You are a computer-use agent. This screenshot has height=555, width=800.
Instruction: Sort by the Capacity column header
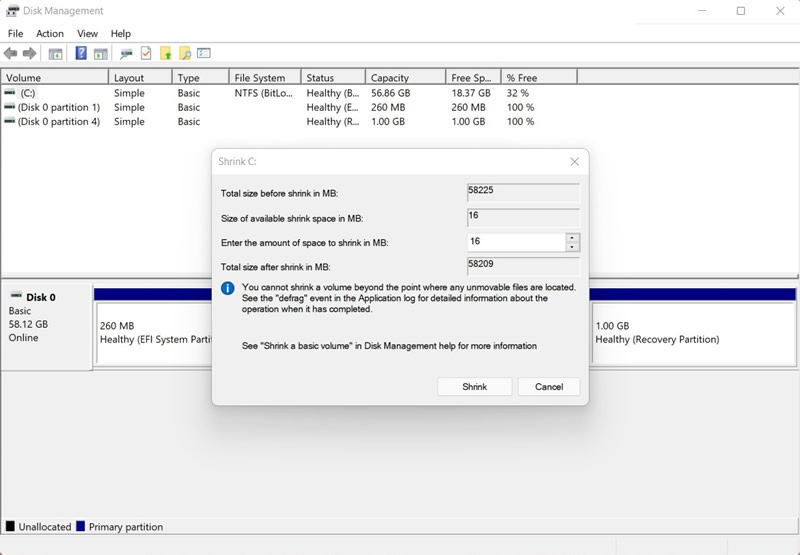pyautogui.click(x=406, y=78)
